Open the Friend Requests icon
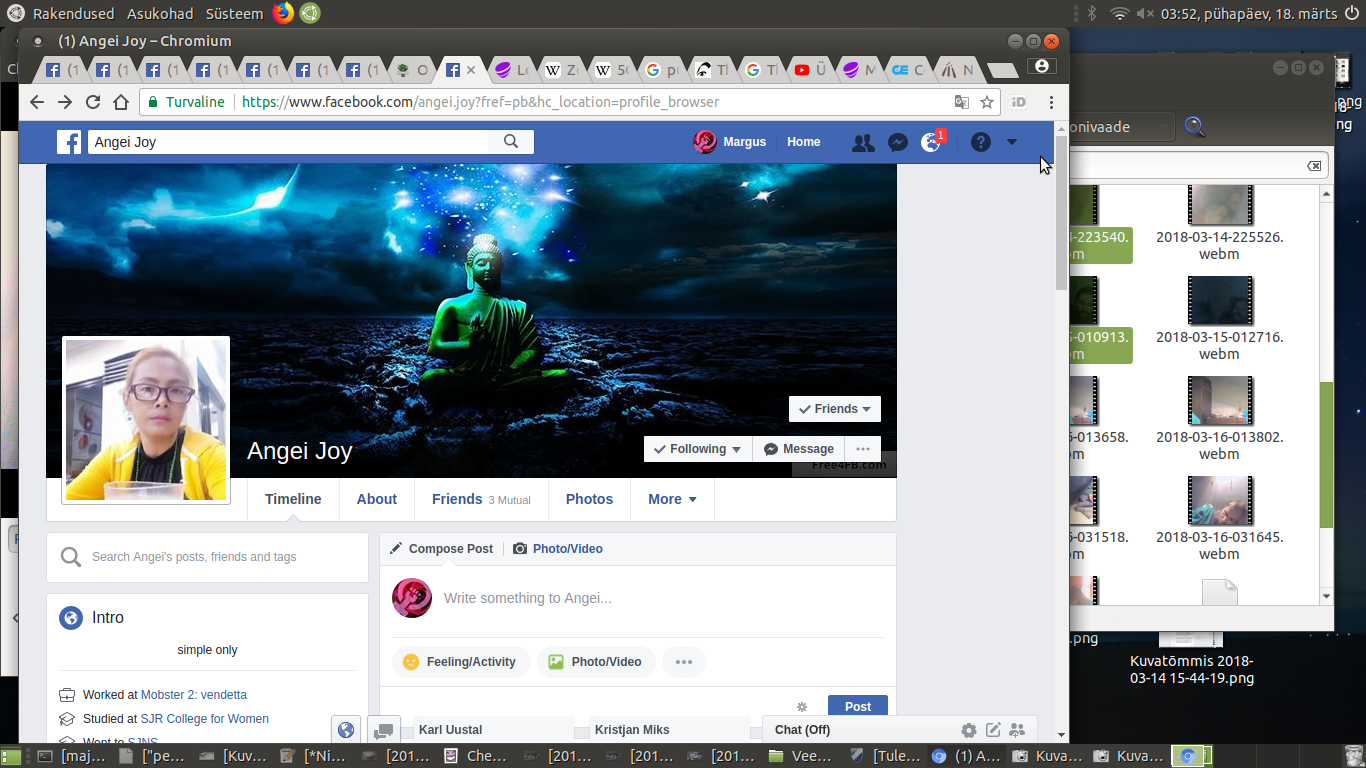Viewport: 1366px width, 768px height. click(862, 142)
